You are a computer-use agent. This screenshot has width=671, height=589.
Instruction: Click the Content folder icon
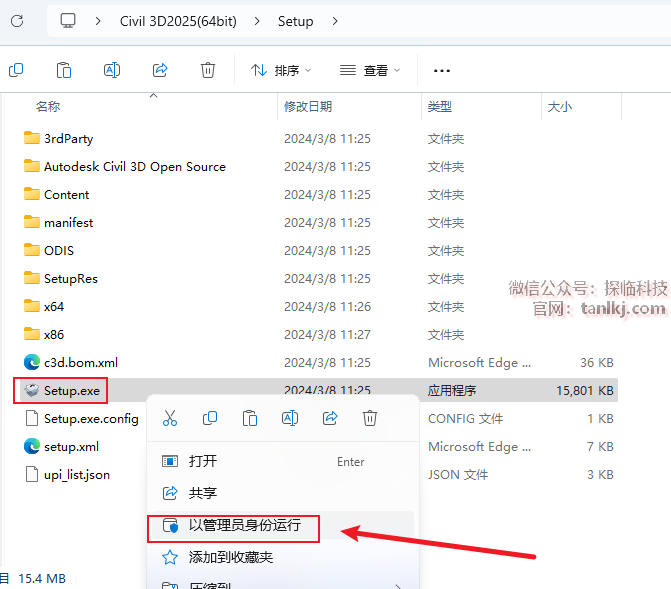(32, 194)
